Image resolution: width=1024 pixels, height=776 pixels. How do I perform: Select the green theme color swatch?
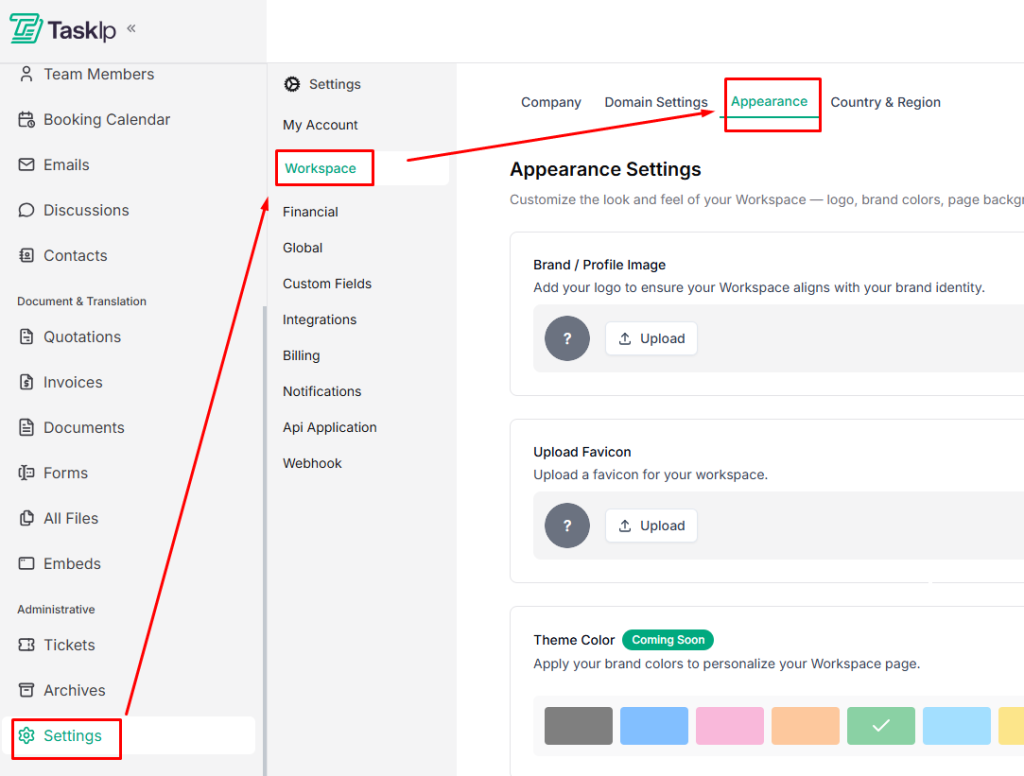tap(880, 725)
